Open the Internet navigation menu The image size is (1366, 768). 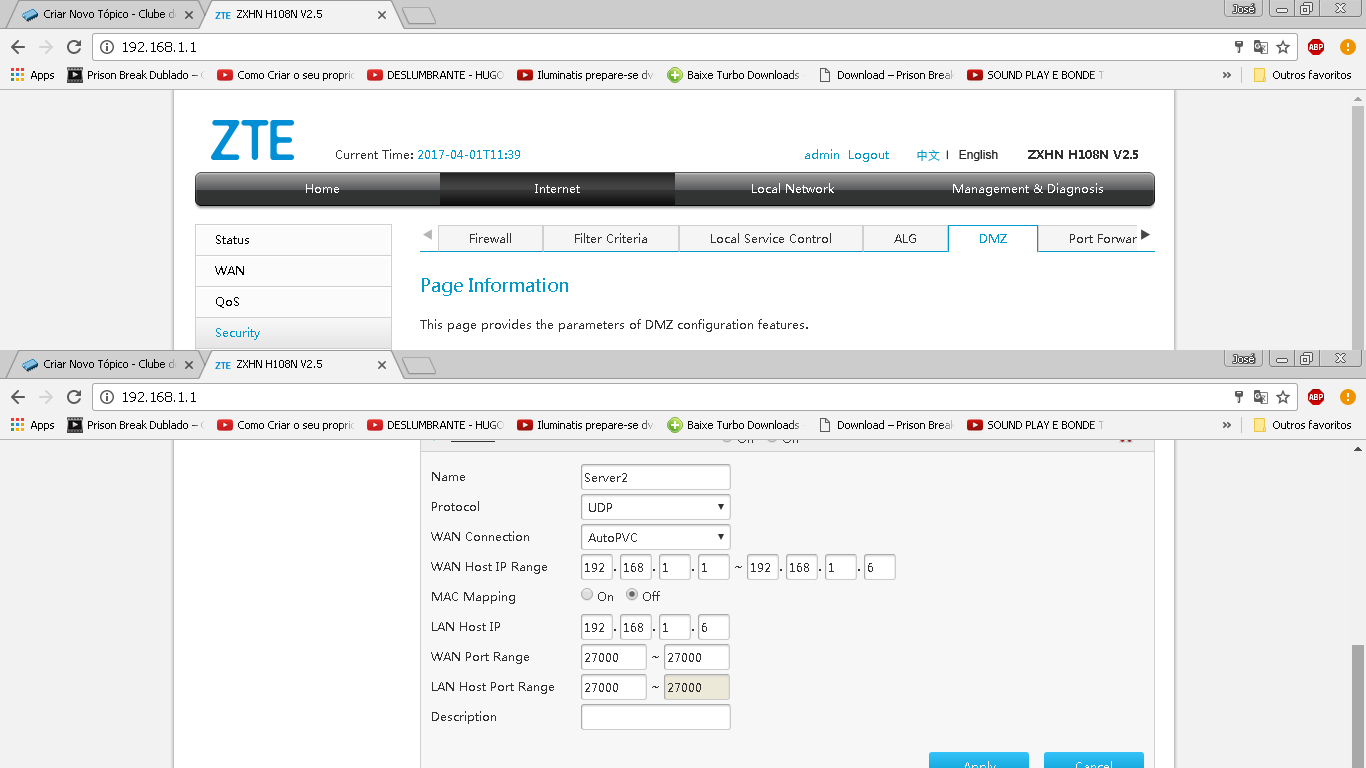557,189
